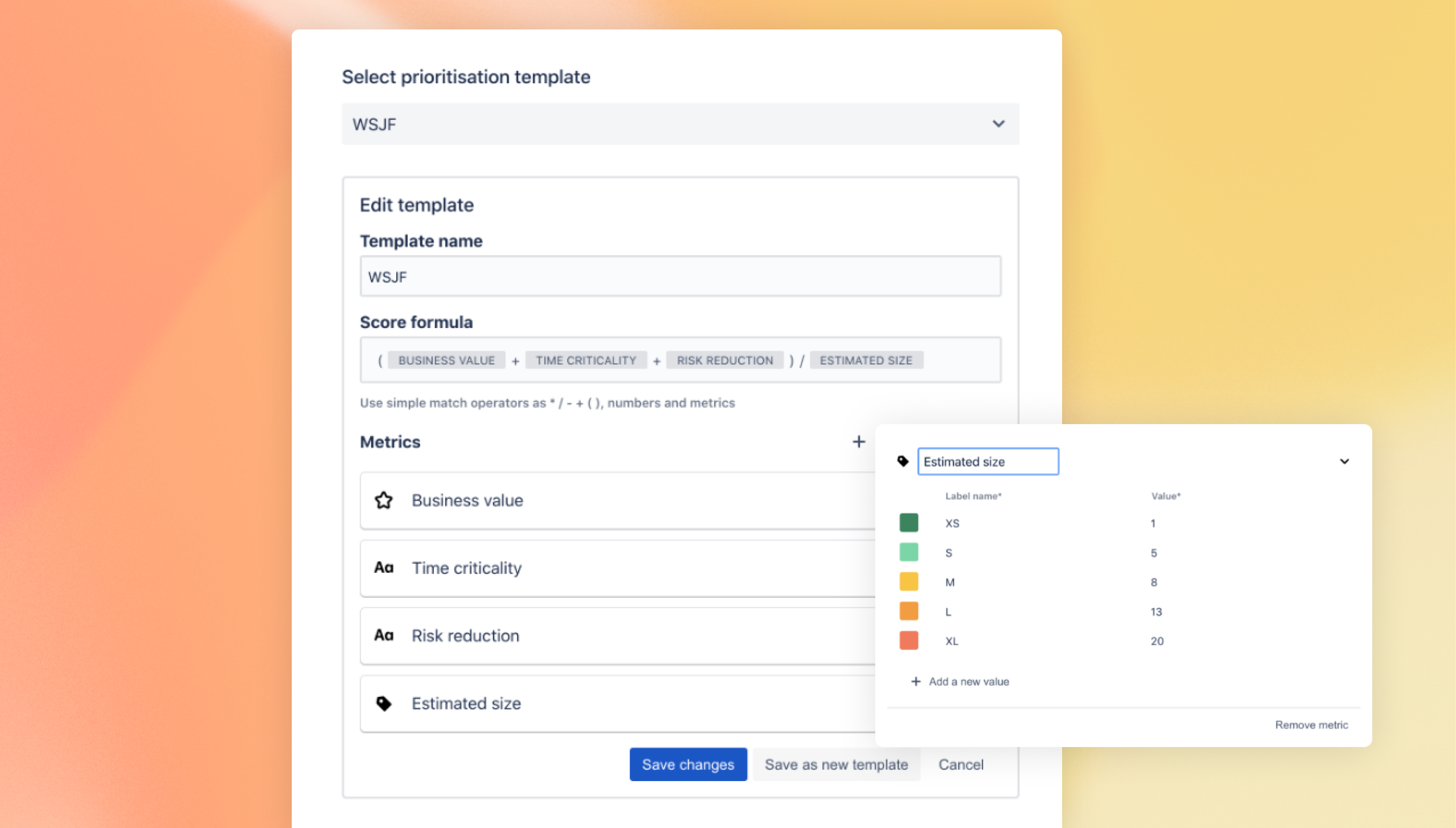
Task: Select the red XL color swatch
Action: [x=909, y=641]
